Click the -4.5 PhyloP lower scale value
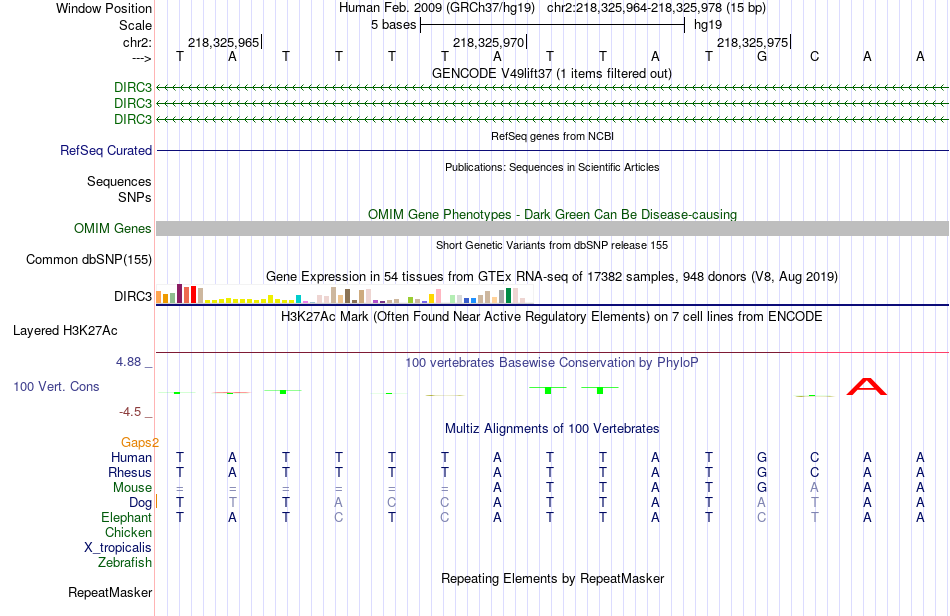 pos(130,412)
